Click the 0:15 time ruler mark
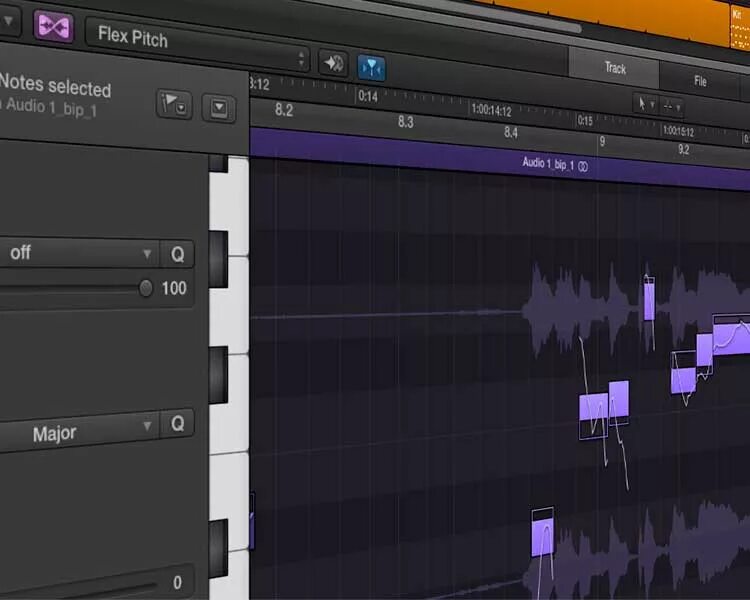Image resolution: width=750 pixels, height=600 pixels. 585,120
